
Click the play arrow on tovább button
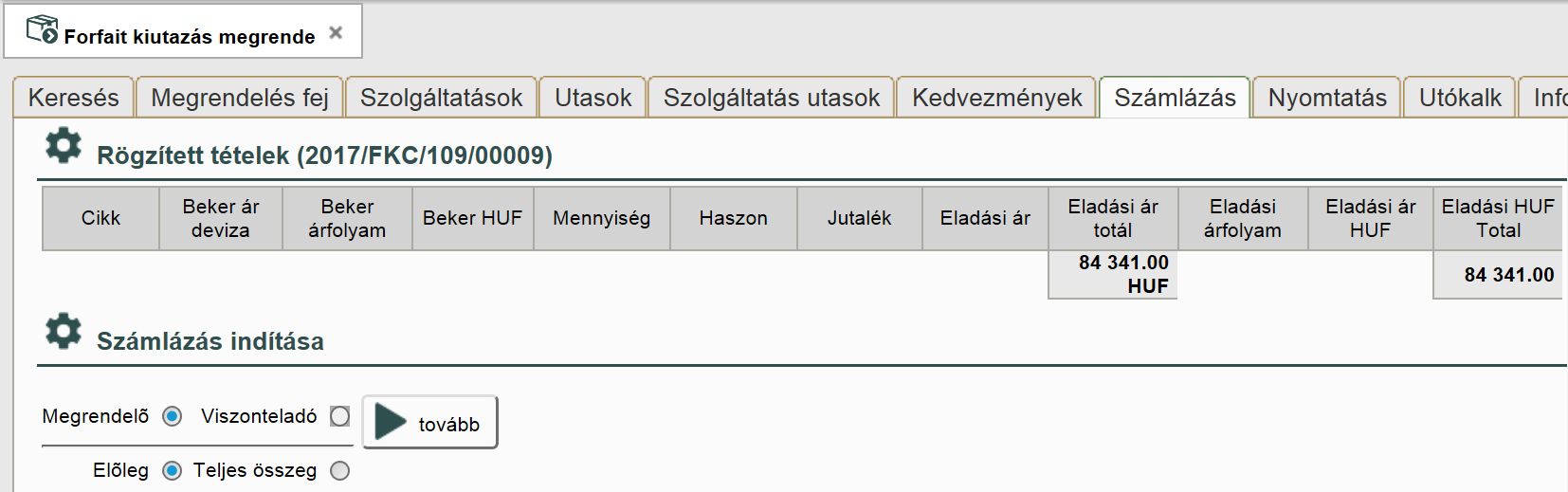[x=390, y=422]
